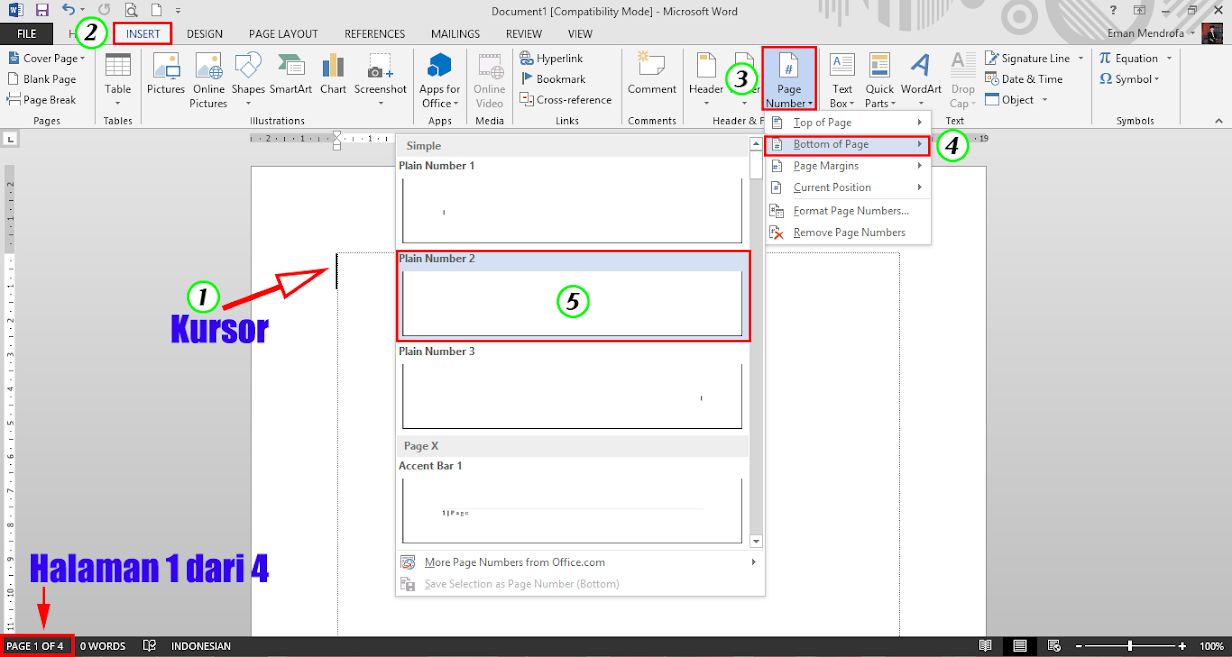Viewport: 1232px width, 657px height.
Task: Click the Save icon in quick access toolbar
Action: pos(42,10)
